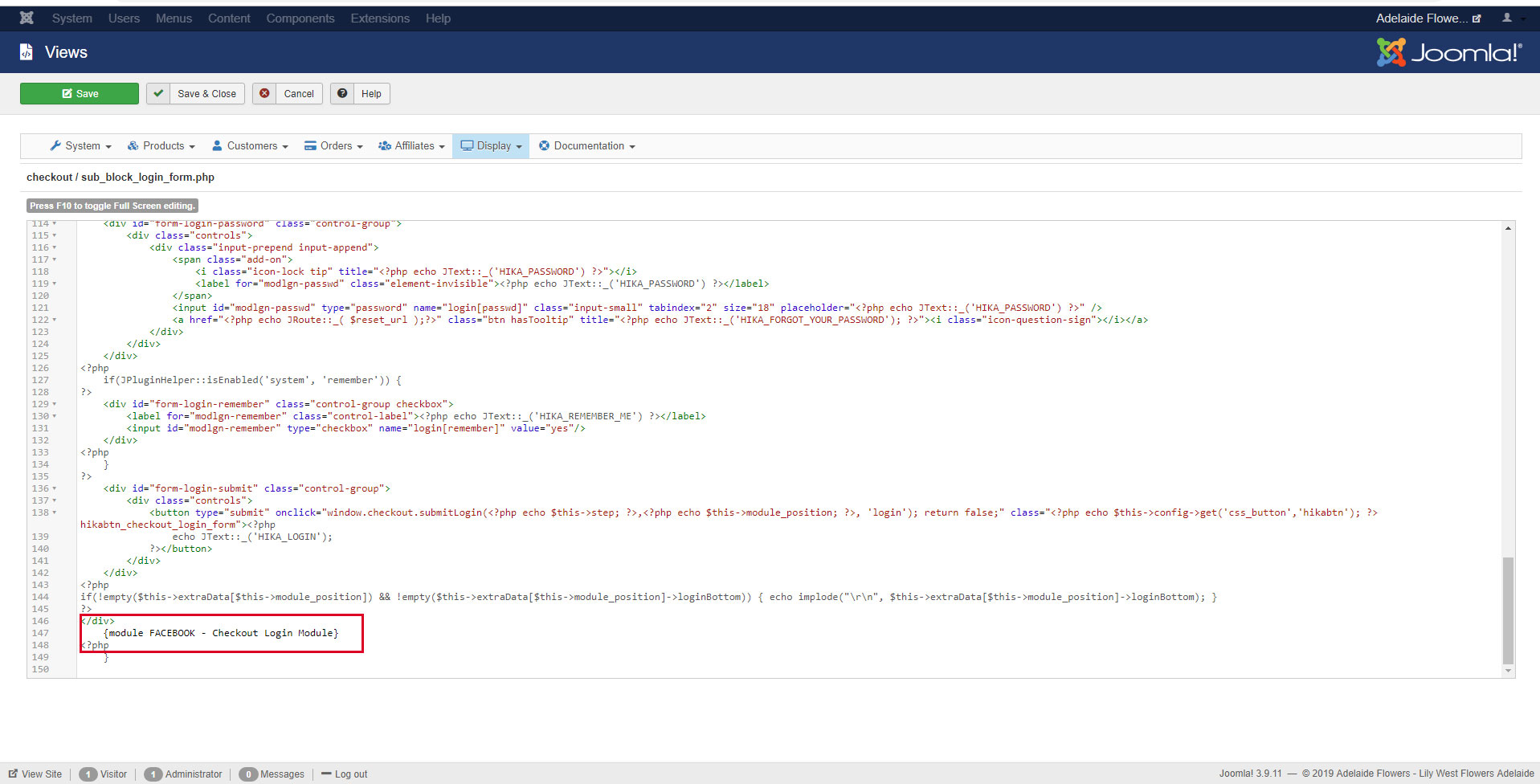Toggle code fold arrow at line 116
Screen dimensions: 1540x784
tap(55, 247)
